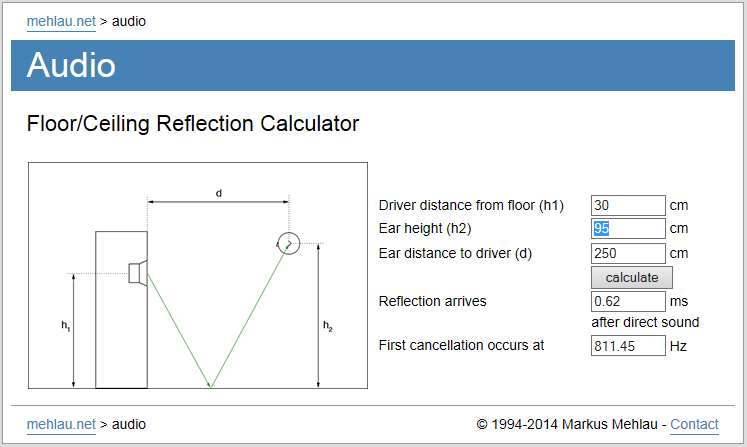The width and height of the screenshot is (747, 447).
Task: Open the top mehlau.net breadcrumb link
Action: tap(61, 21)
